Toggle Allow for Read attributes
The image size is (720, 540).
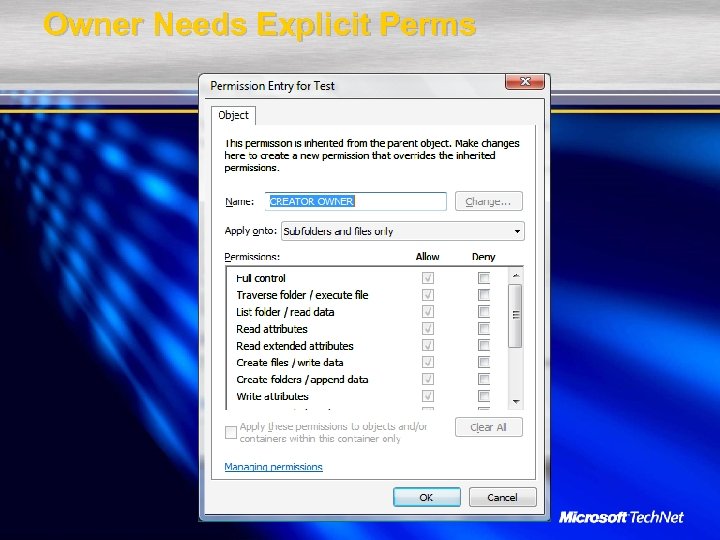(428, 329)
